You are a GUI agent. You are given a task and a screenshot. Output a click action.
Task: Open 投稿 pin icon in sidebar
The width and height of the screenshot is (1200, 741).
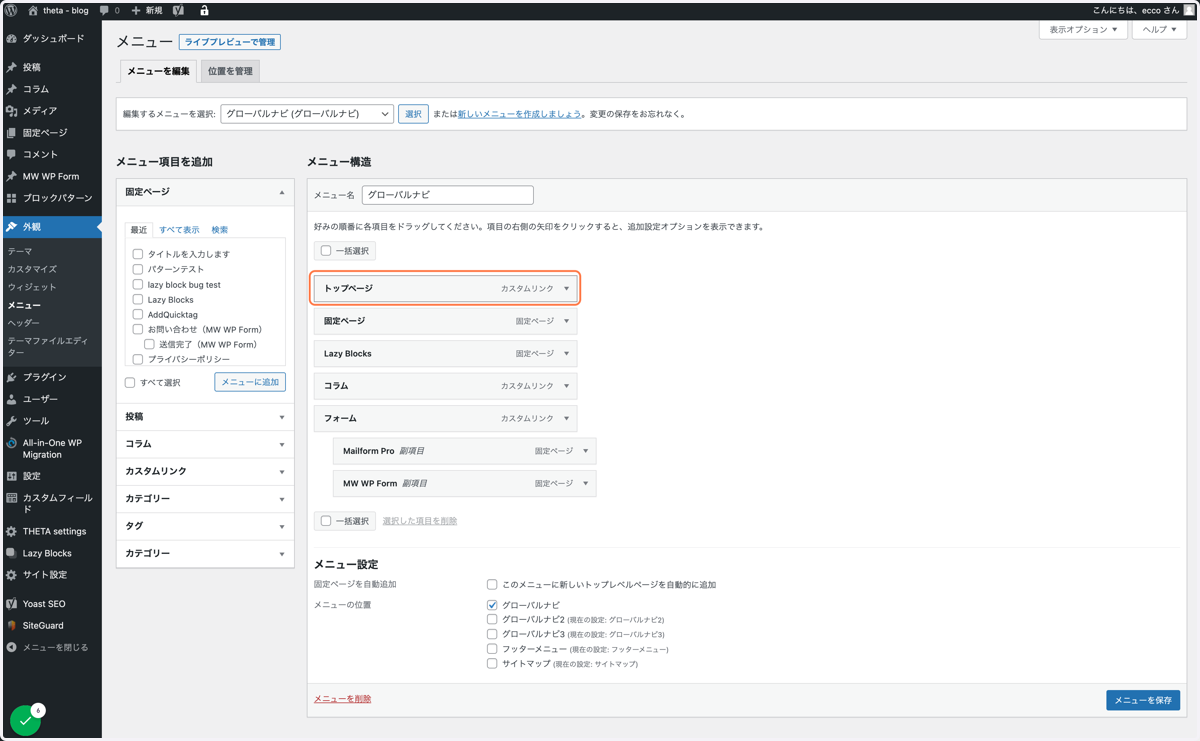click(x=12, y=67)
